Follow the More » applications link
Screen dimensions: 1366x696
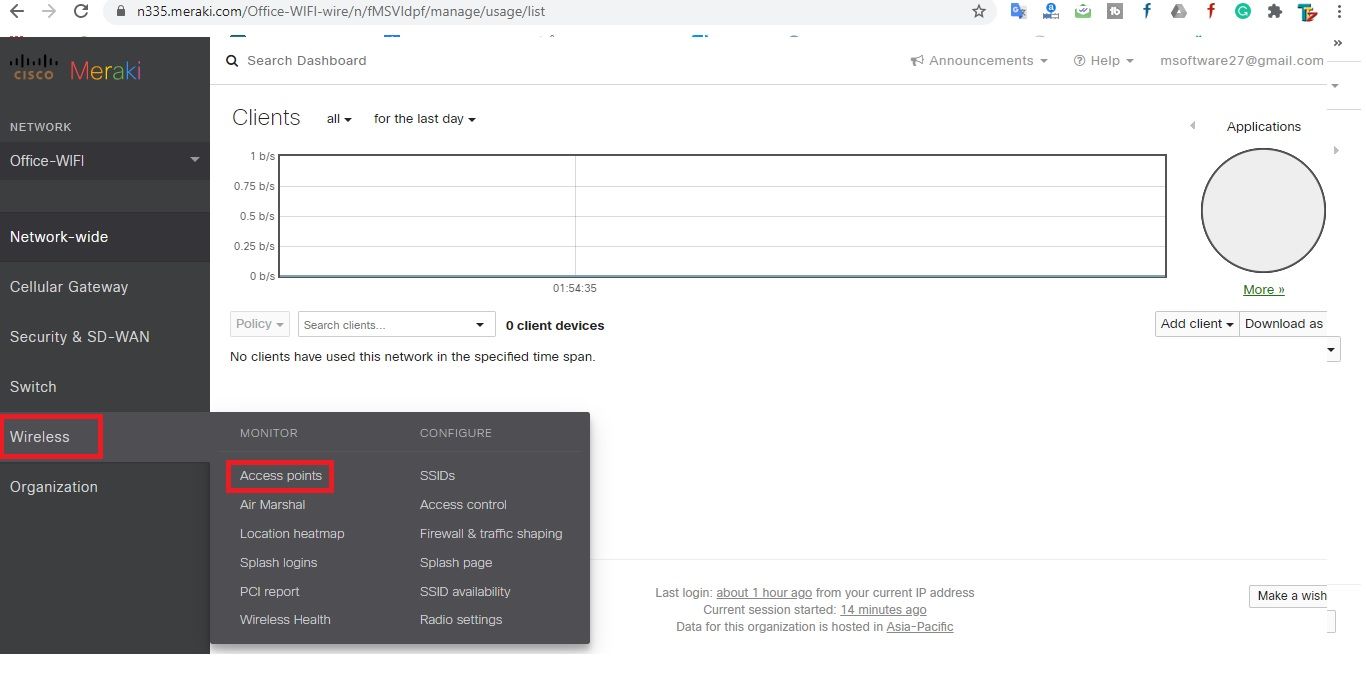click(x=1263, y=290)
